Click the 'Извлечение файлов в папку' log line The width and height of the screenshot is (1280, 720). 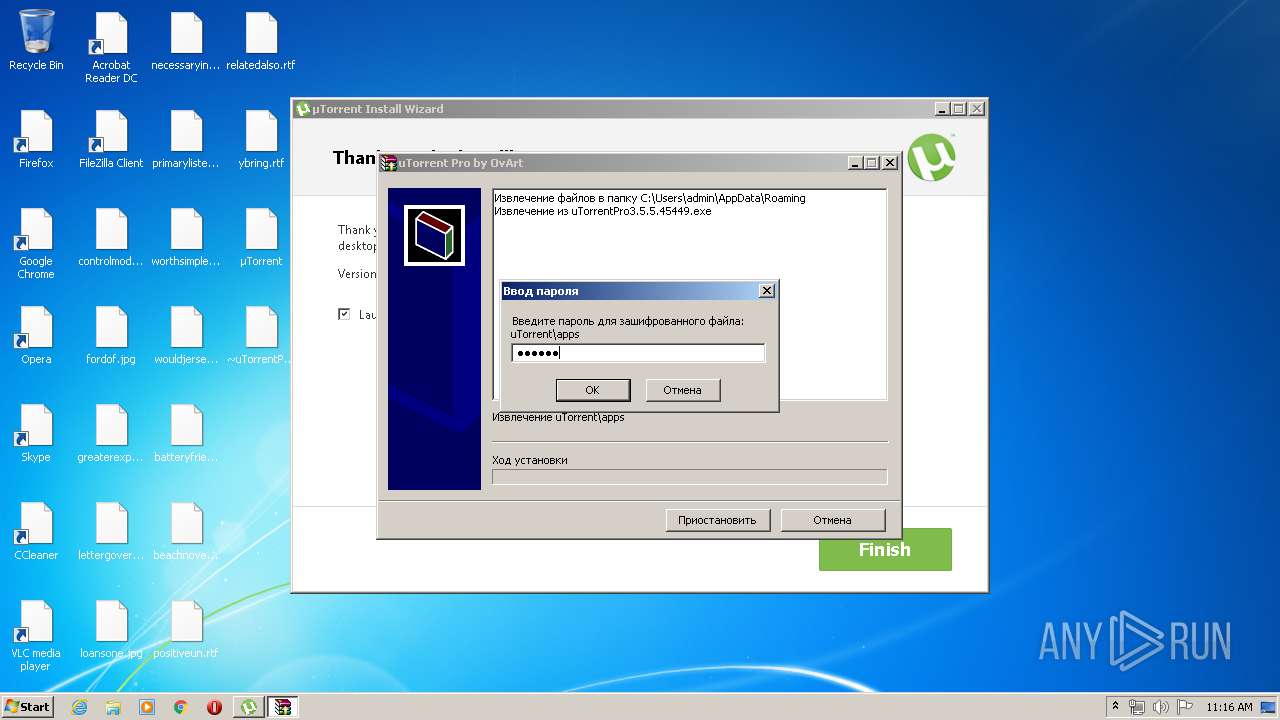tap(650, 198)
